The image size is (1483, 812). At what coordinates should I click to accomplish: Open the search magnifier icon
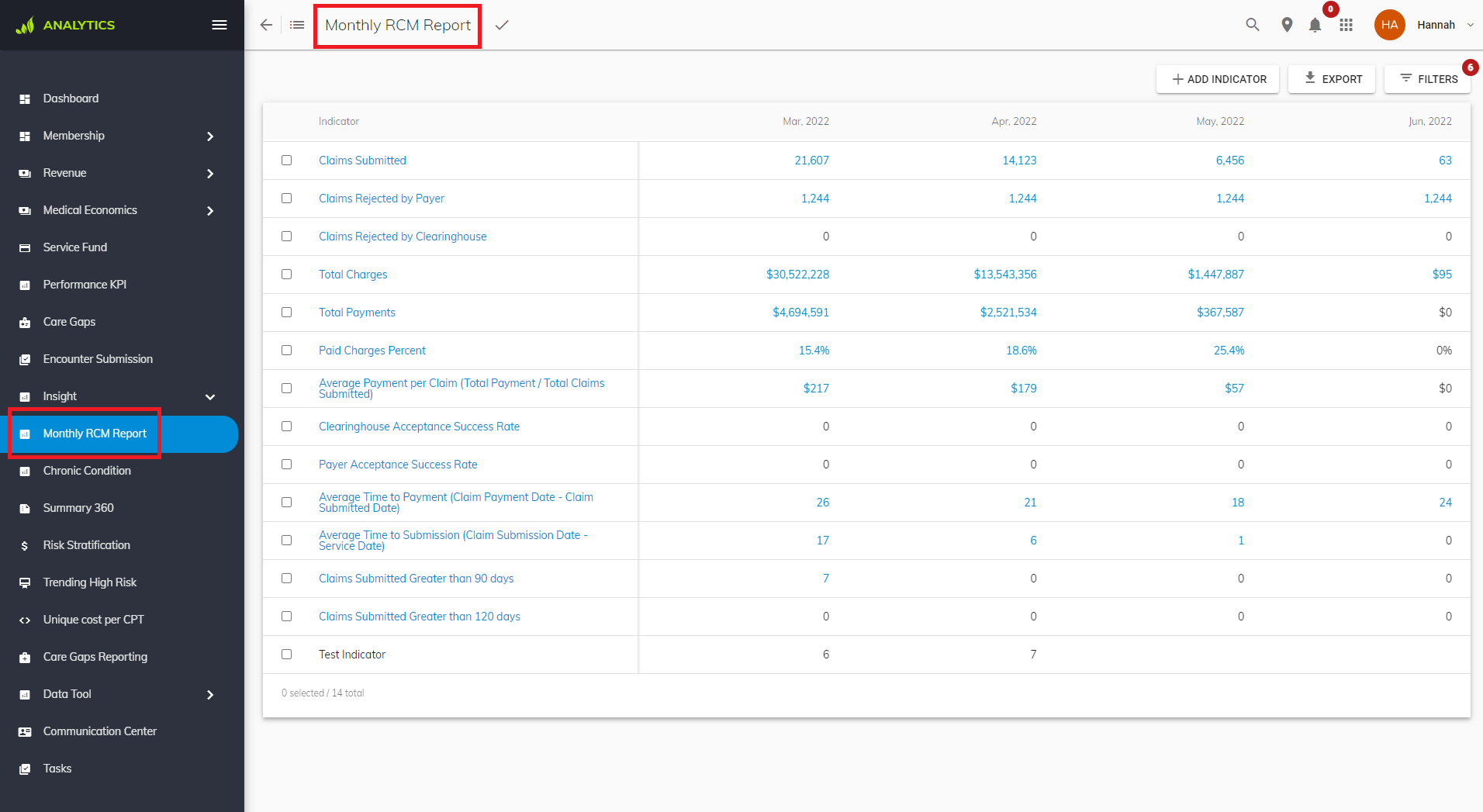1253,25
